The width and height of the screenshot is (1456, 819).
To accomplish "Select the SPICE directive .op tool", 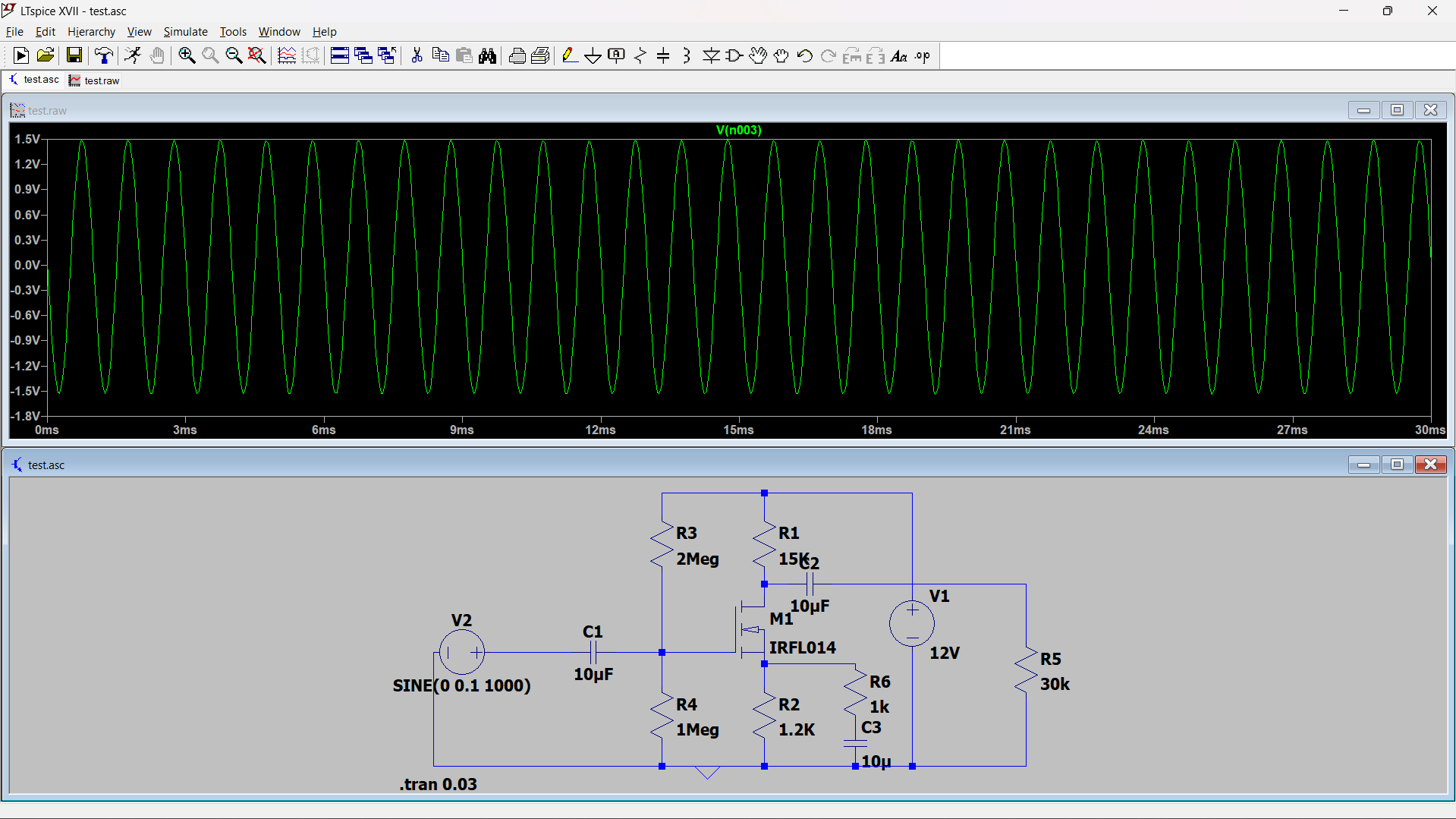I will [923, 55].
